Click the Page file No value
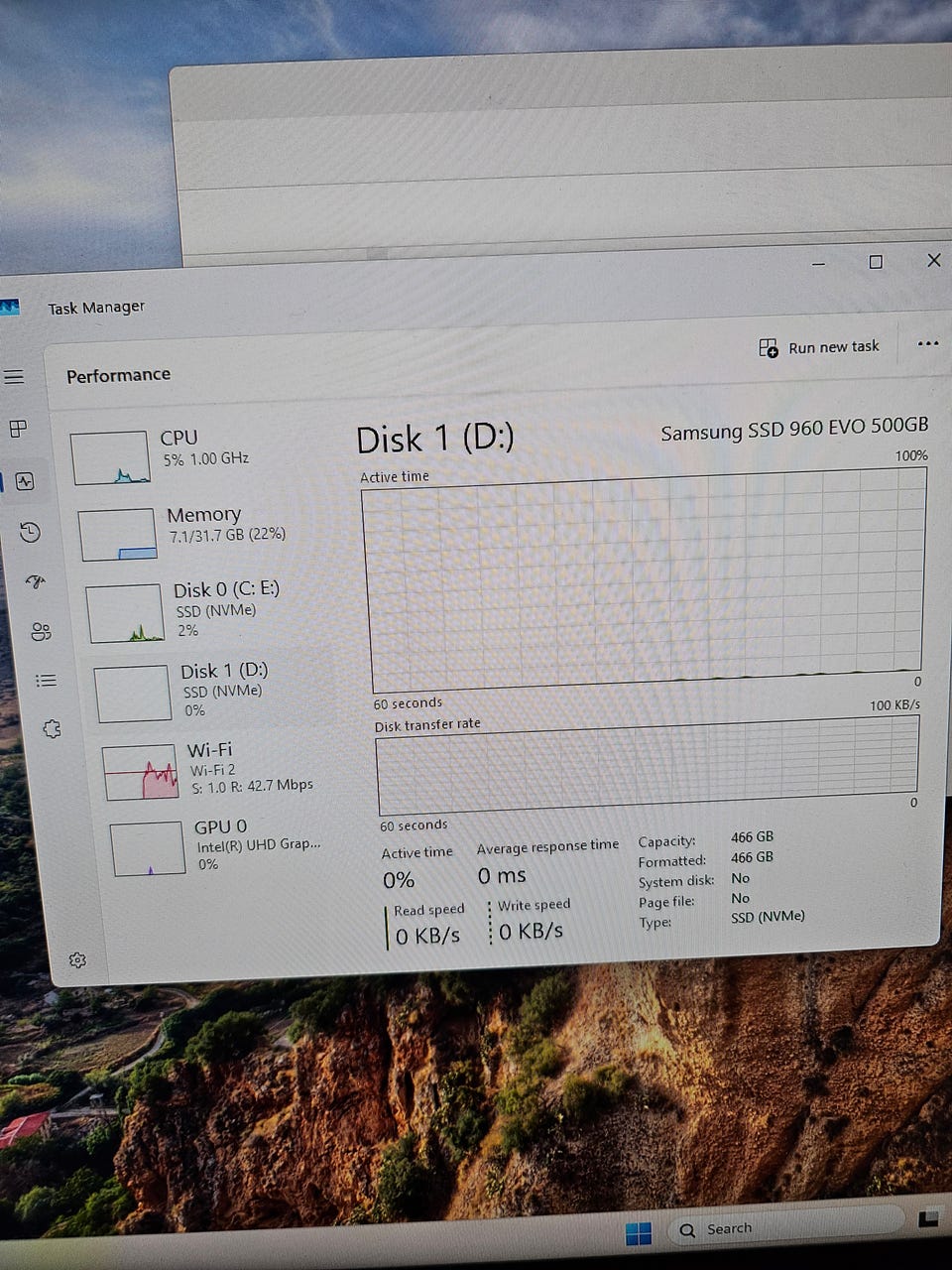Screen dimensions: 952x1270 click(x=740, y=898)
